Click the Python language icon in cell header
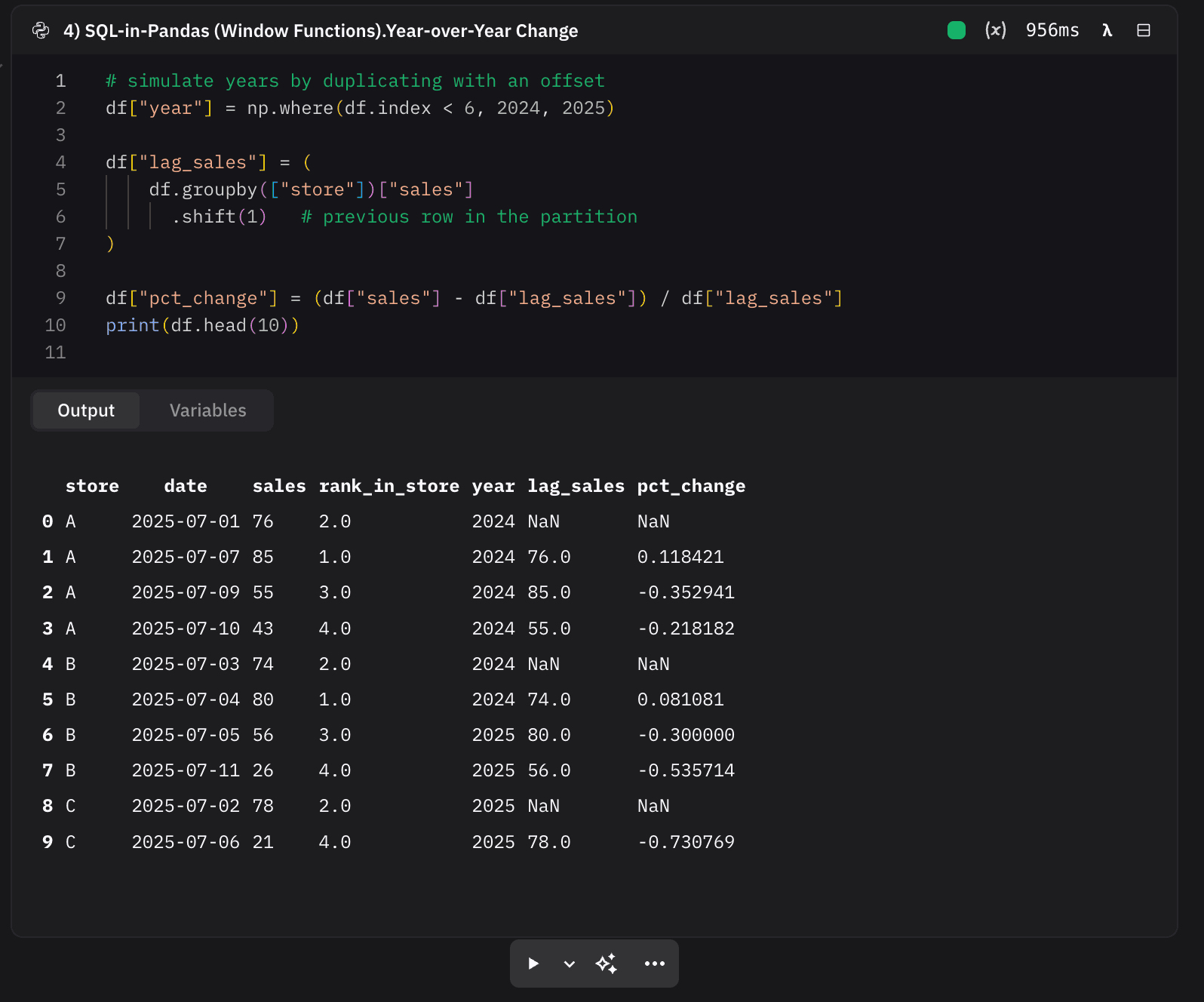Screen dimensions: 1204x1002 click(x=41, y=30)
